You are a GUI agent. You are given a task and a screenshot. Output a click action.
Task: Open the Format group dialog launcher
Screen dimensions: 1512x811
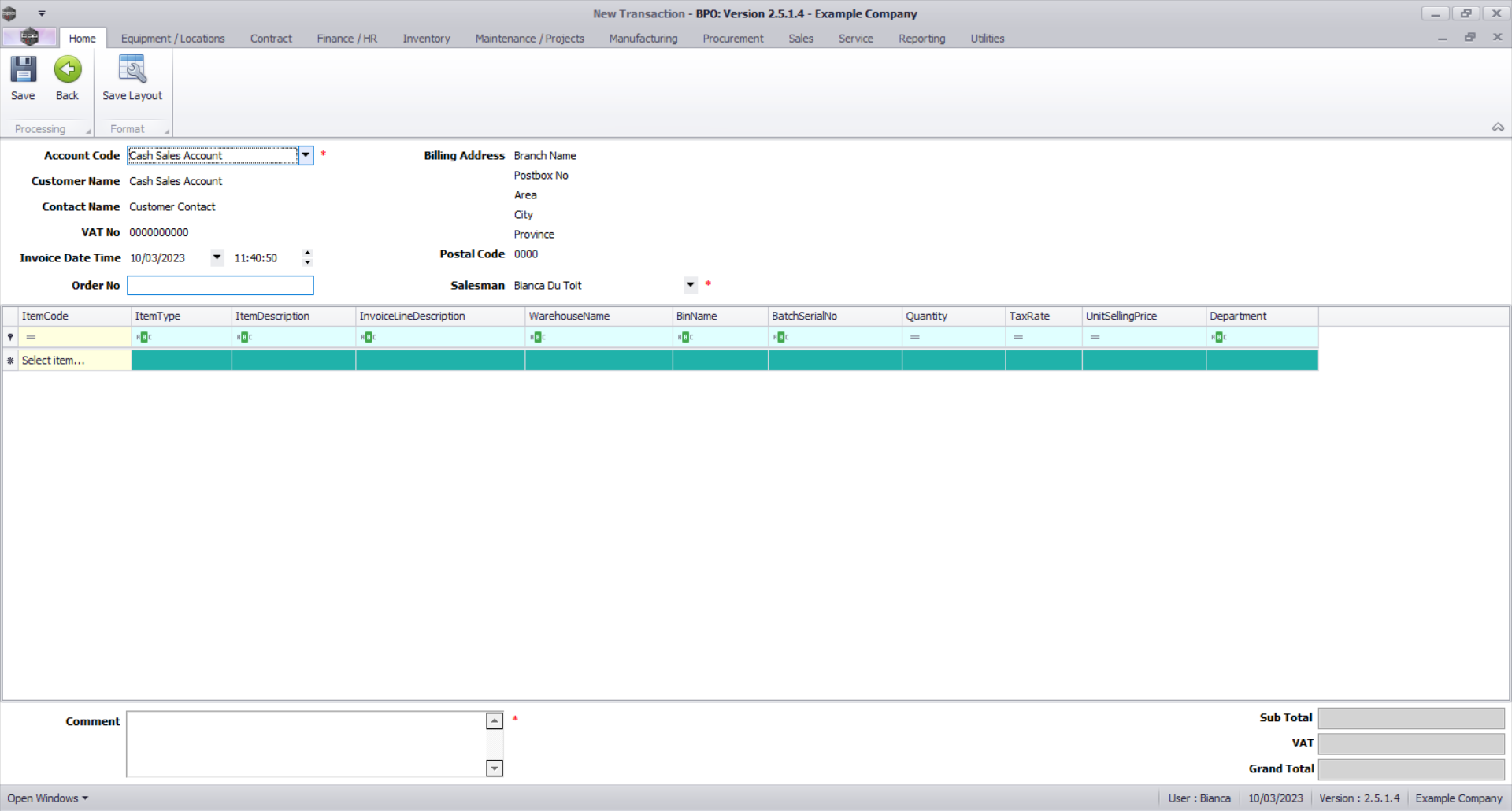click(167, 131)
